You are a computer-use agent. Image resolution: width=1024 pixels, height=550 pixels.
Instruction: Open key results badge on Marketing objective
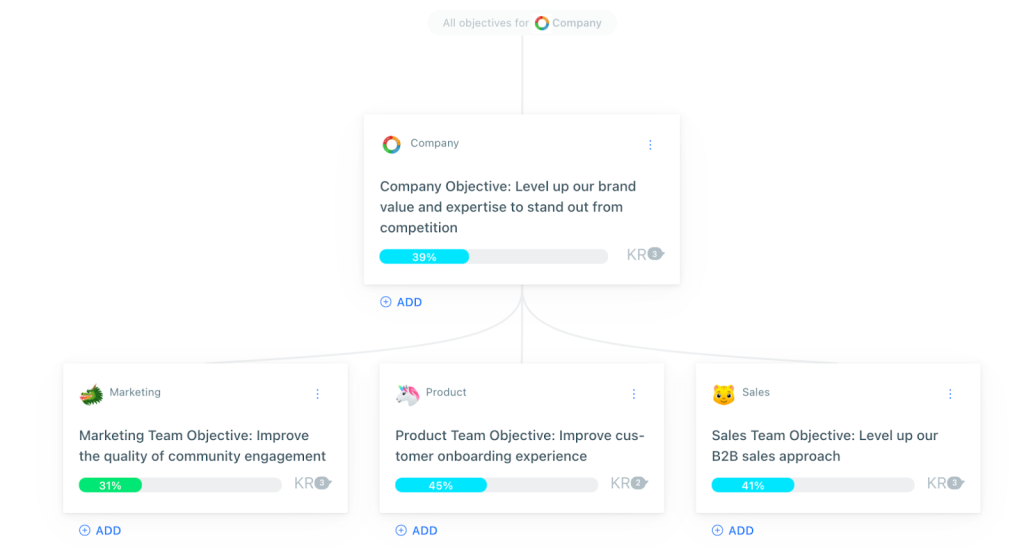(x=312, y=484)
